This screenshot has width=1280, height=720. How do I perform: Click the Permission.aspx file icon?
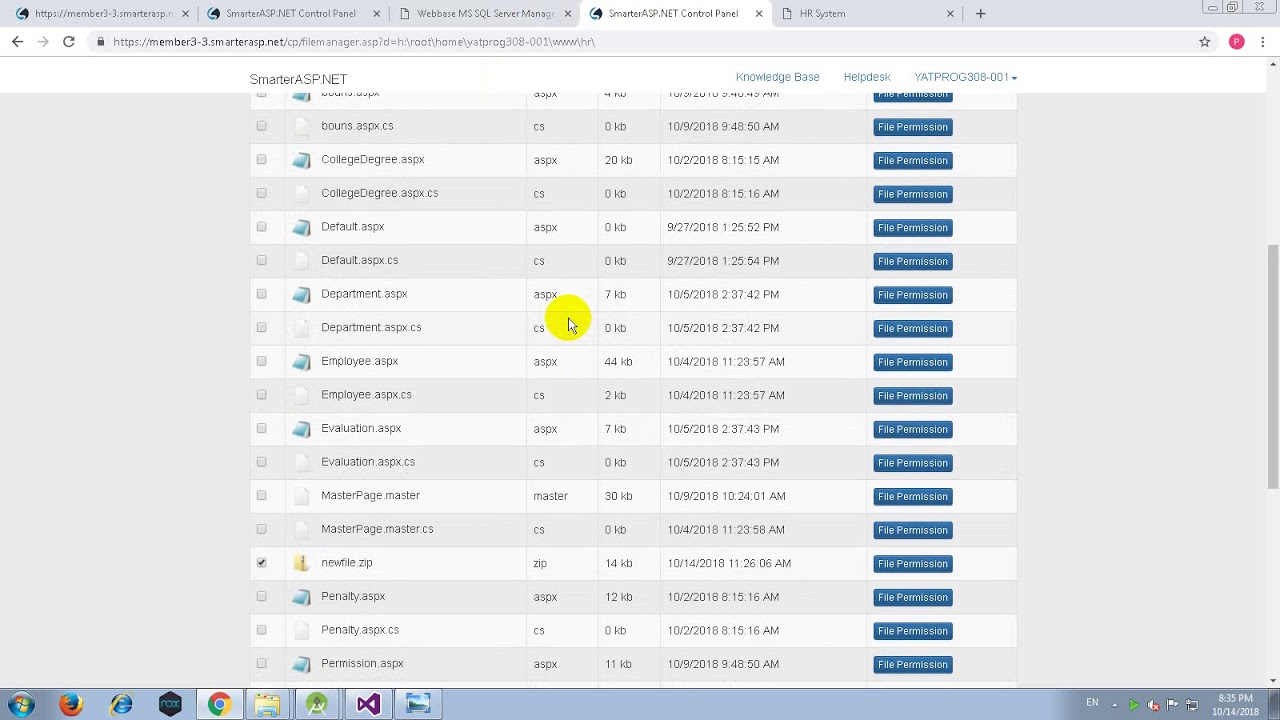pos(301,664)
